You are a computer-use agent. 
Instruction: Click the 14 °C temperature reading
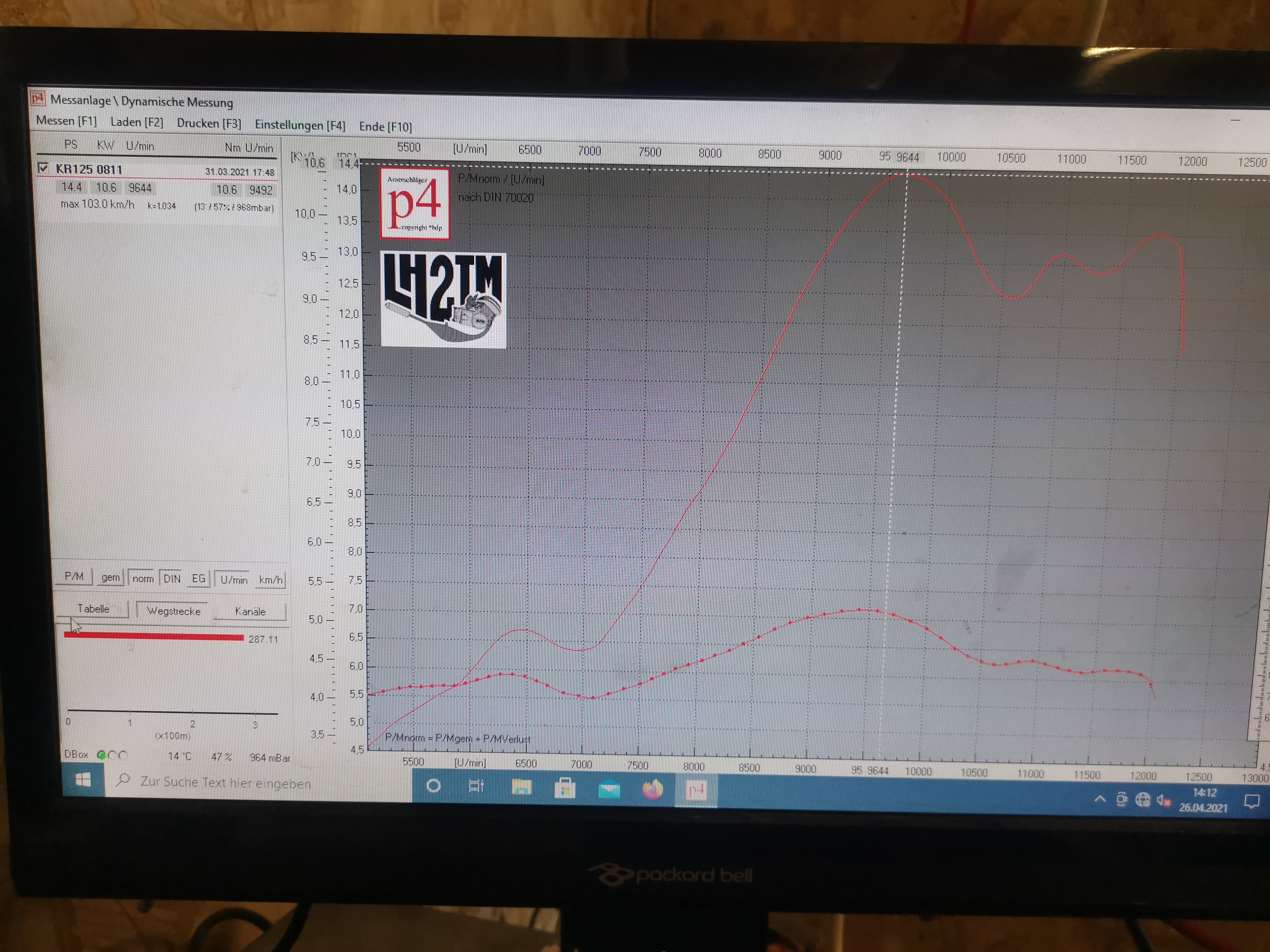tap(180, 756)
